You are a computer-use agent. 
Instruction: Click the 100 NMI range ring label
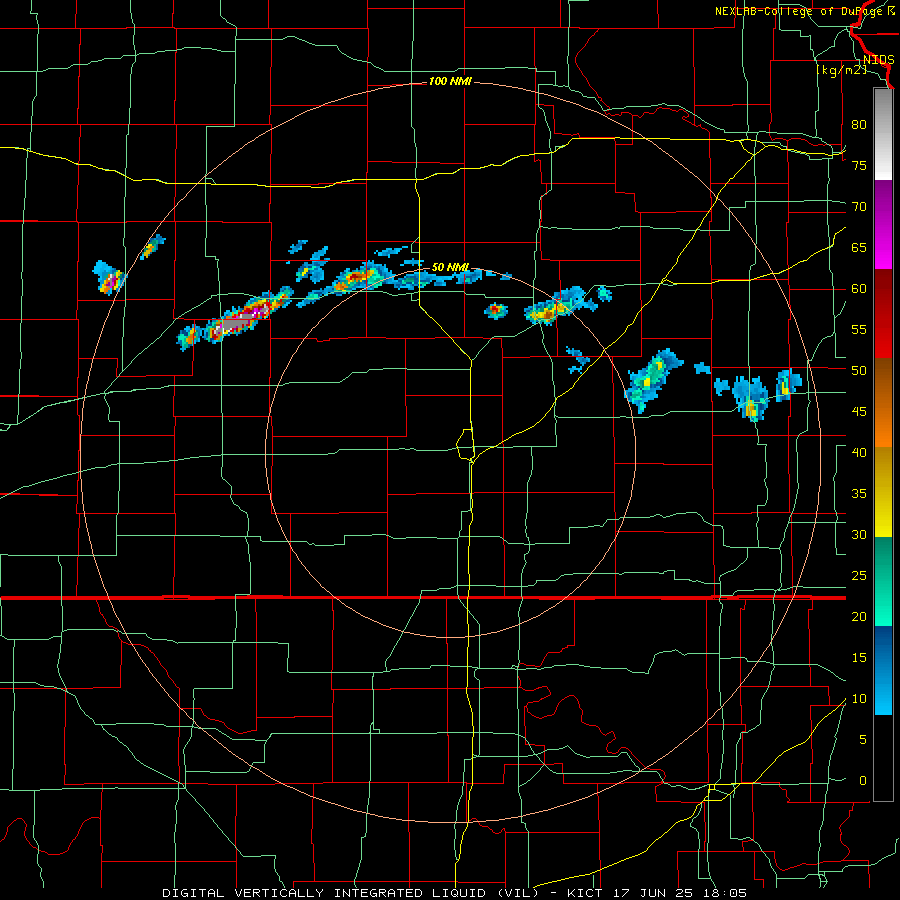tap(450, 82)
